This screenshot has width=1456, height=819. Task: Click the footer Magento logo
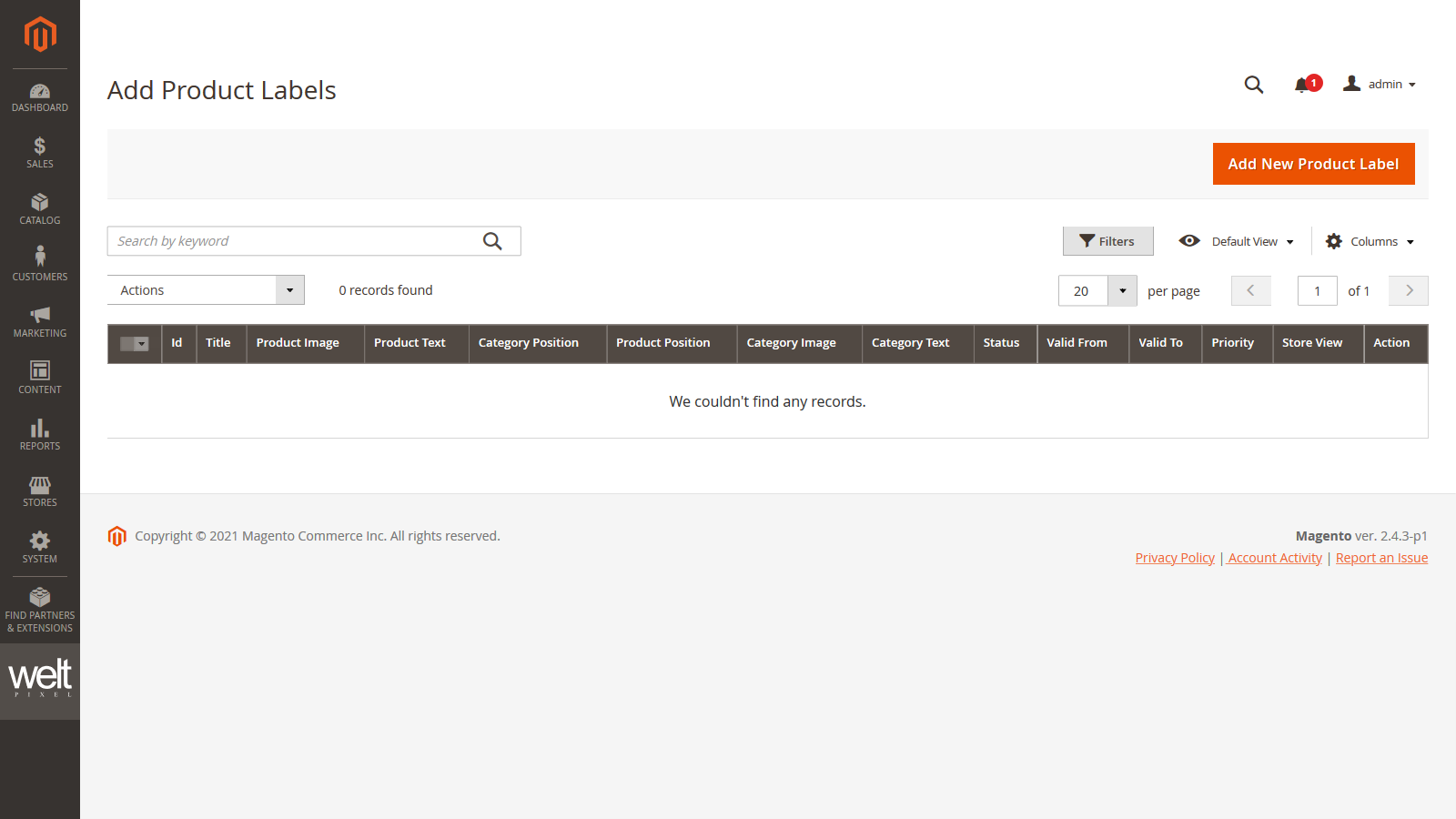coord(116,536)
